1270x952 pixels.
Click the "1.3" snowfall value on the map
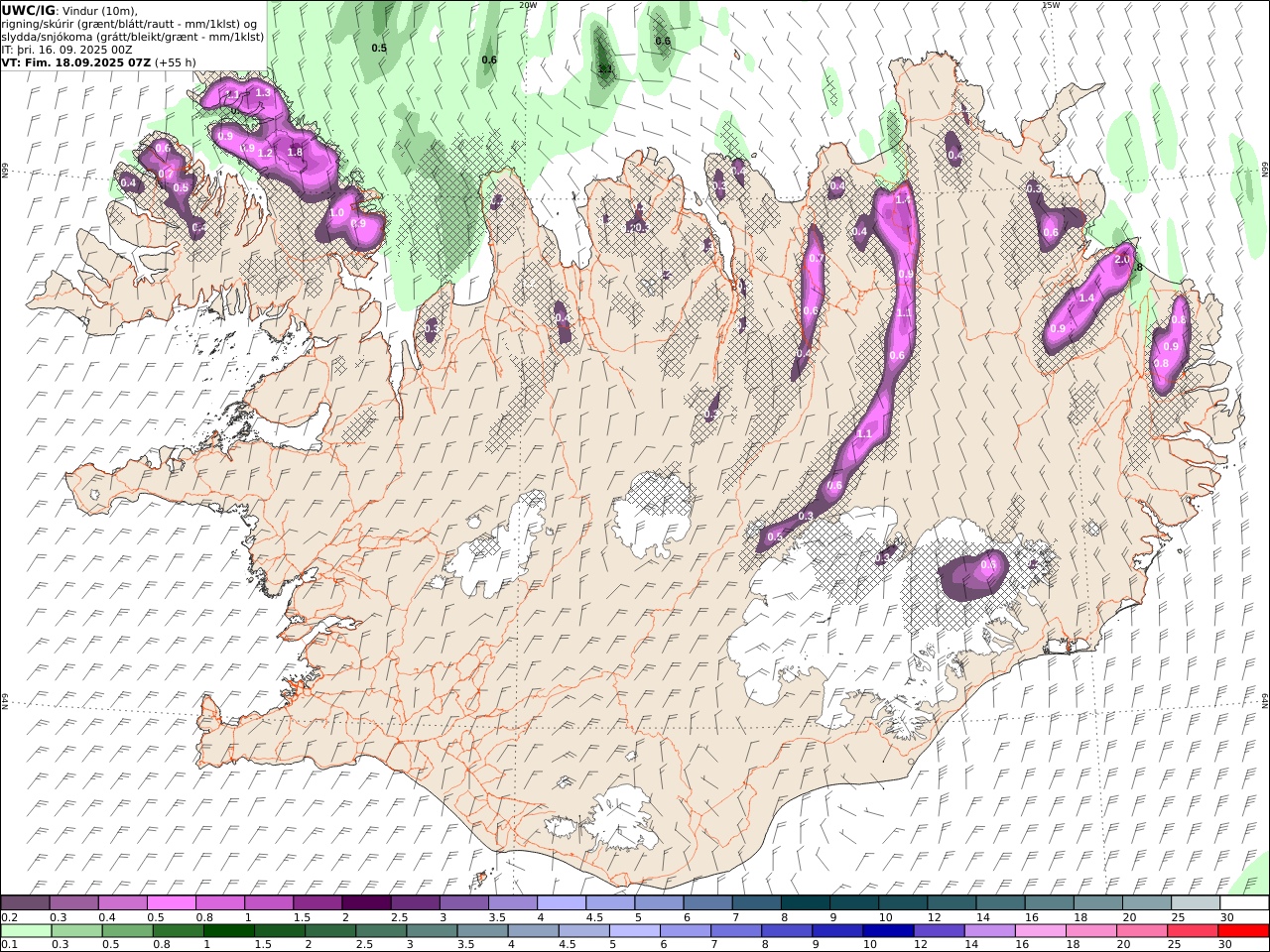tap(263, 93)
